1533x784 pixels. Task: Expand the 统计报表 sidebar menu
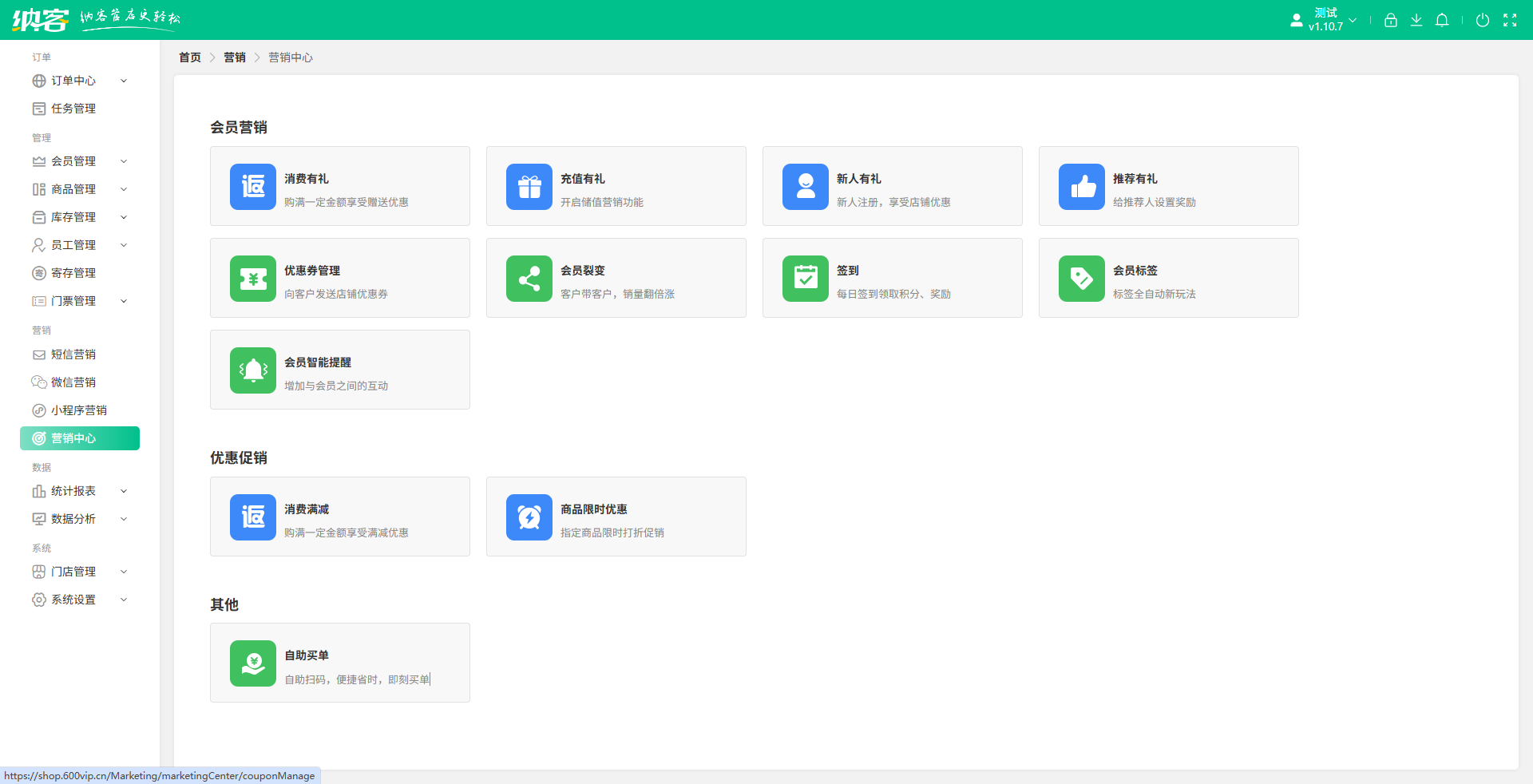[x=80, y=491]
